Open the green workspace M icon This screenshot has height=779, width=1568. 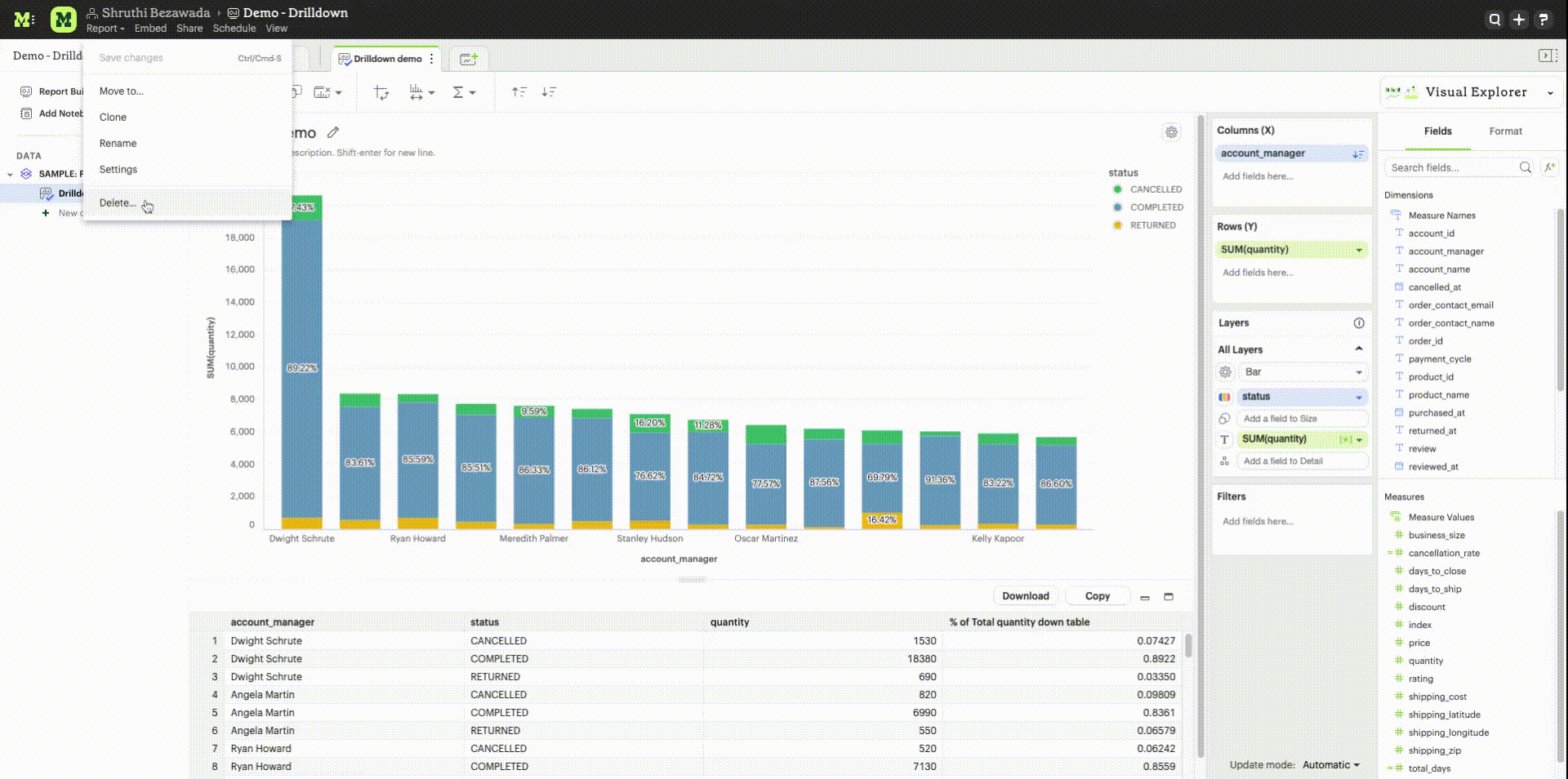tap(63, 20)
